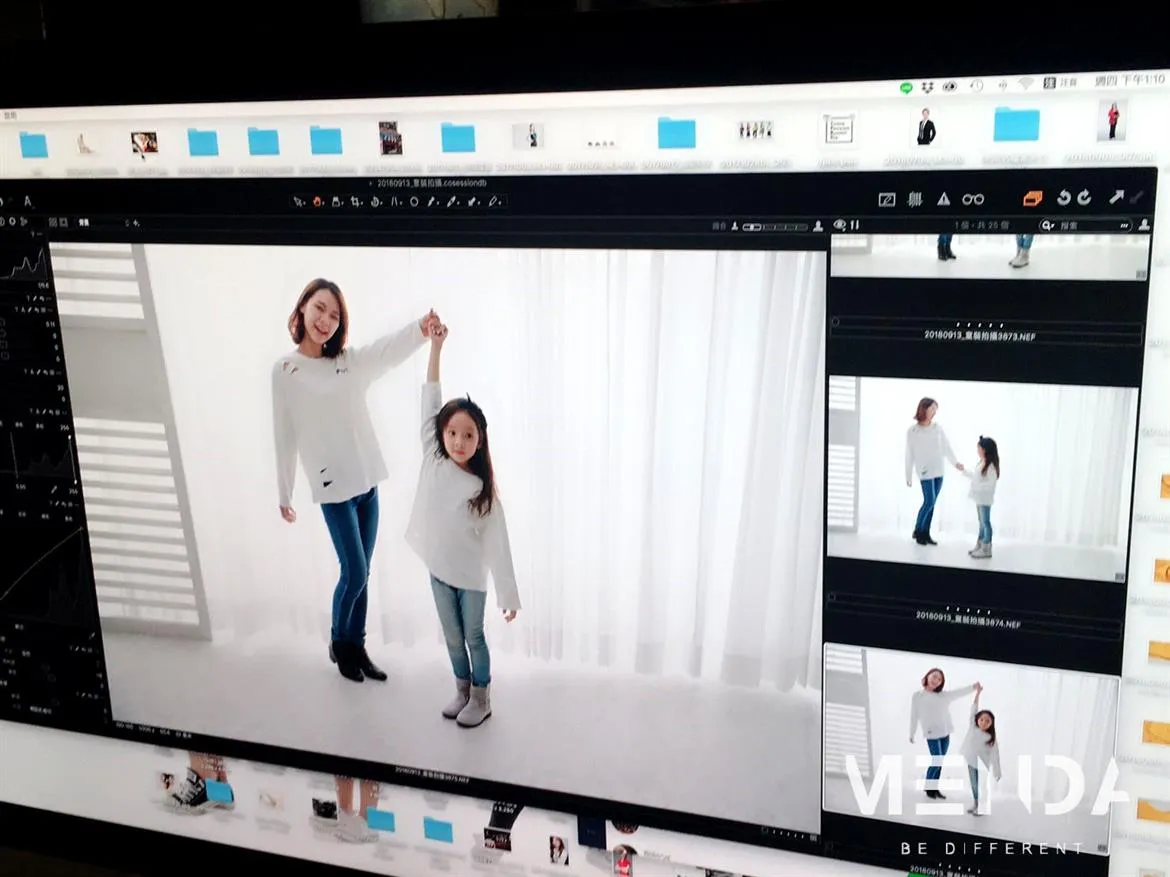Click the exposure warning triangle icon
Image resolution: width=1170 pixels, height=877 pixels.
[943, 199]
